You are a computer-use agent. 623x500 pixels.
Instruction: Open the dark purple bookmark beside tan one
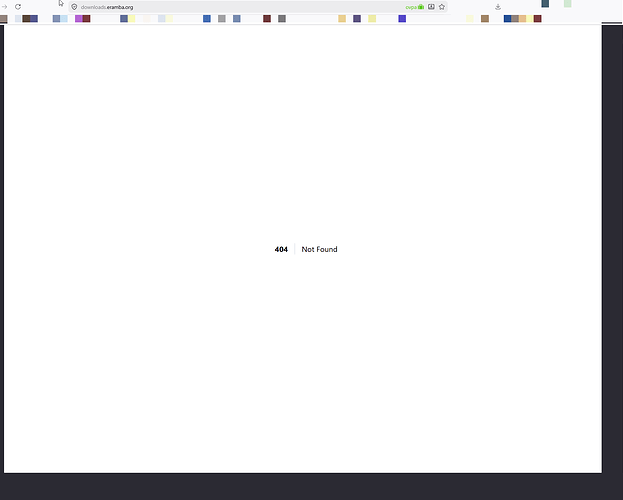(357, 19)
